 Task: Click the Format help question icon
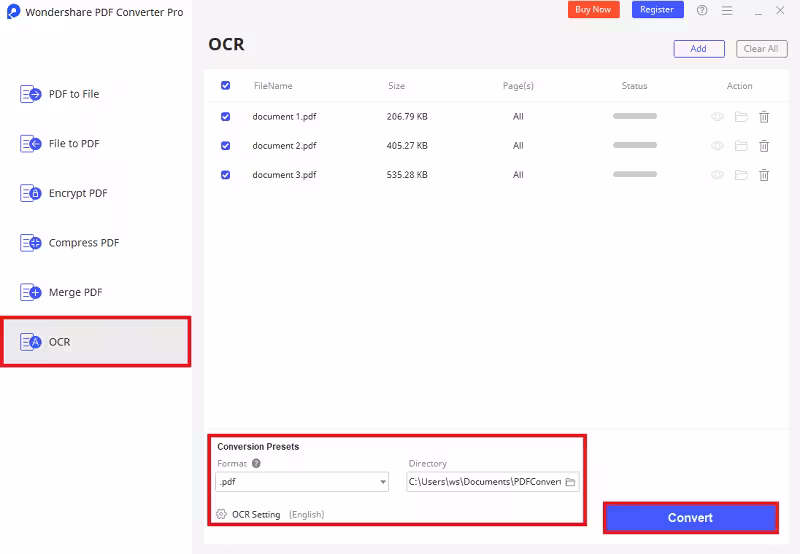(x=256, y=463)
